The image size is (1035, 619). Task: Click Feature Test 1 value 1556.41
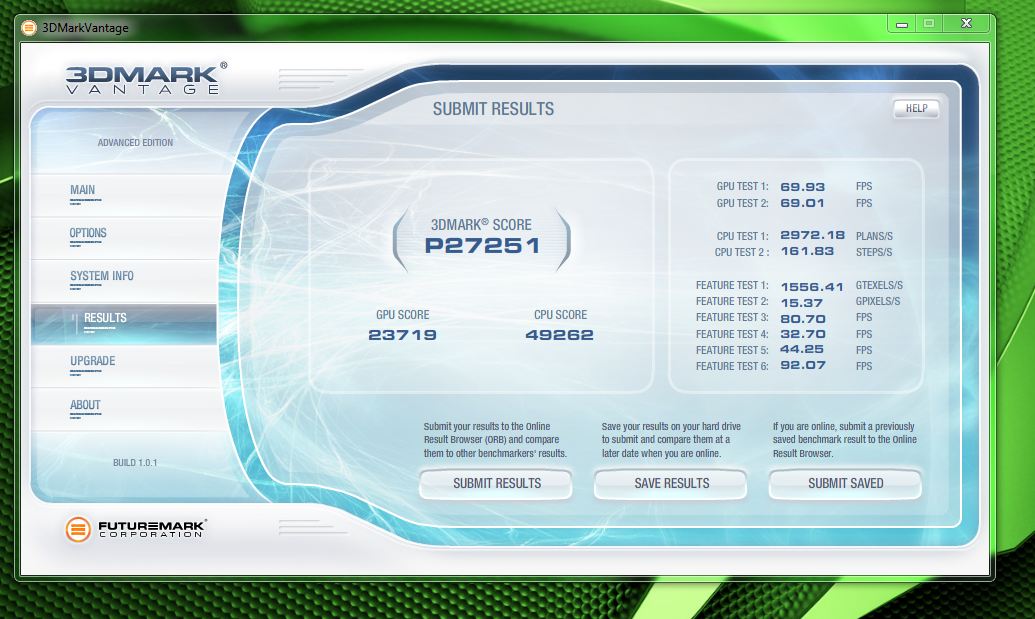click(x=812, y=287)
